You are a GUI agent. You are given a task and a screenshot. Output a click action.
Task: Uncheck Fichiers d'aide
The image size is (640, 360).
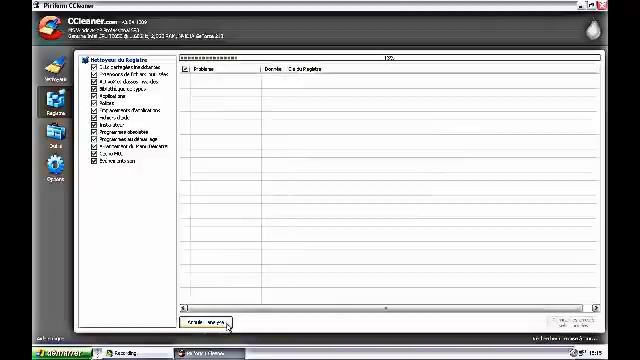[94, 118]
